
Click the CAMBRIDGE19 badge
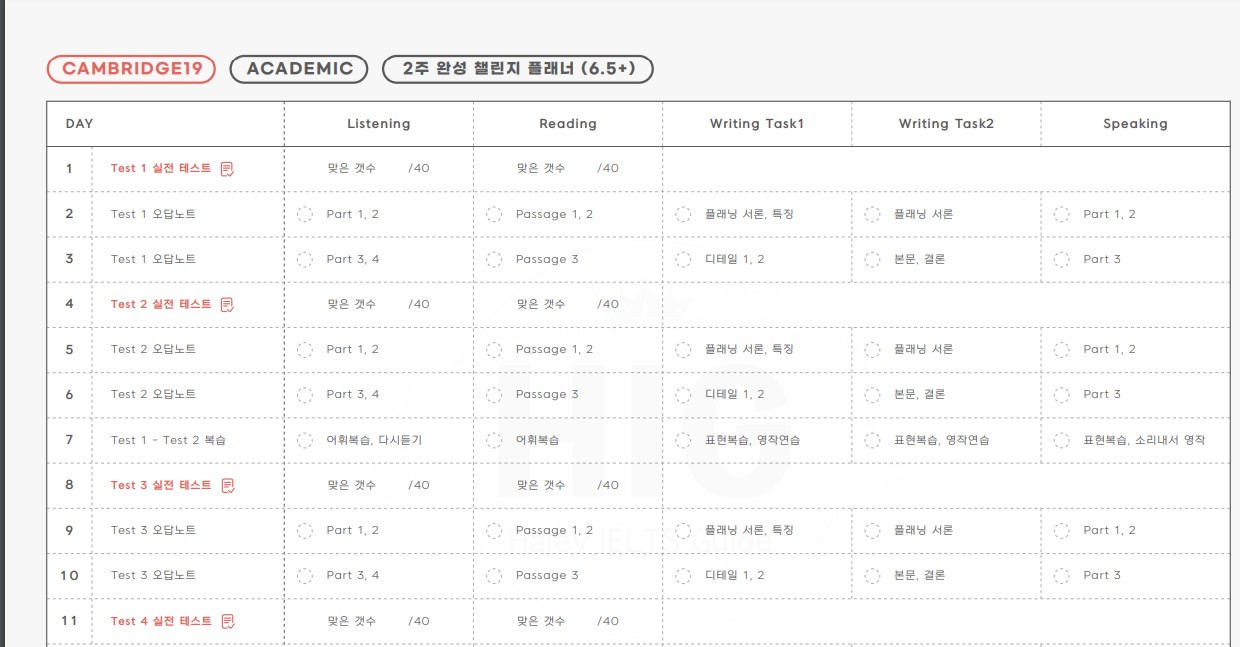pyautogui.click(x=132, y=69)
